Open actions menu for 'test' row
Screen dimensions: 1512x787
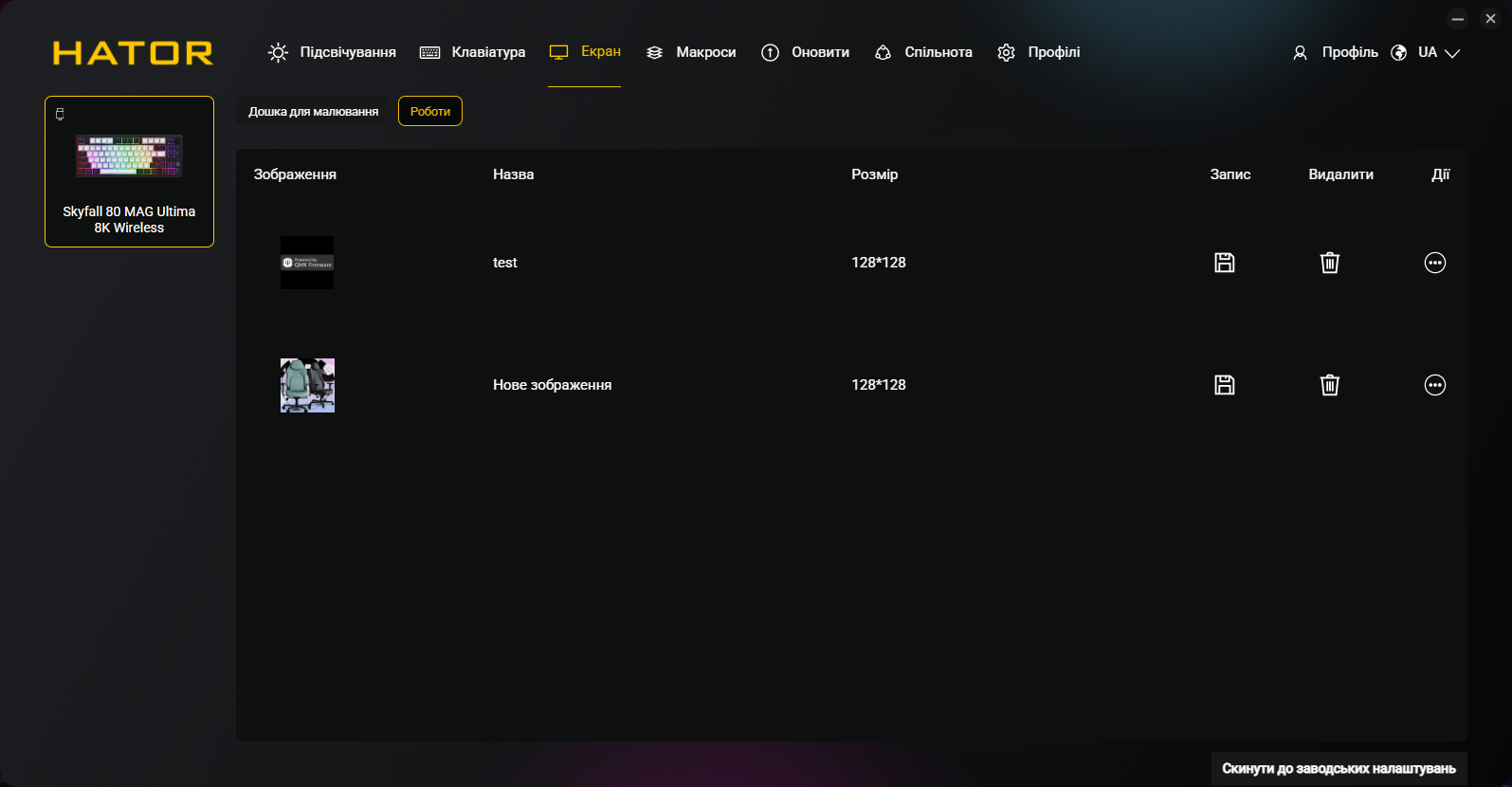[1435, 263]
